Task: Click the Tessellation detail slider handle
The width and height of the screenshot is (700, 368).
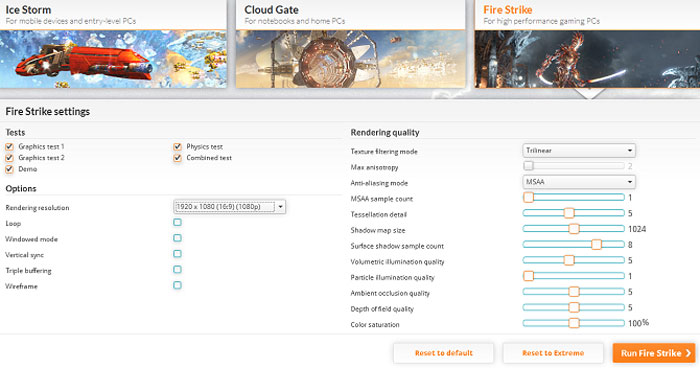Action: [x=569, y=213]
